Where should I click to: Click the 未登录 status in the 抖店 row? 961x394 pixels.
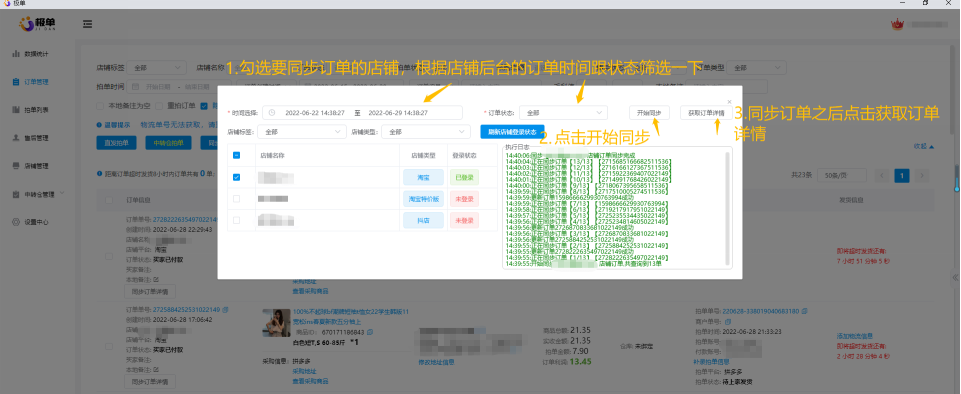click(464, 220)
